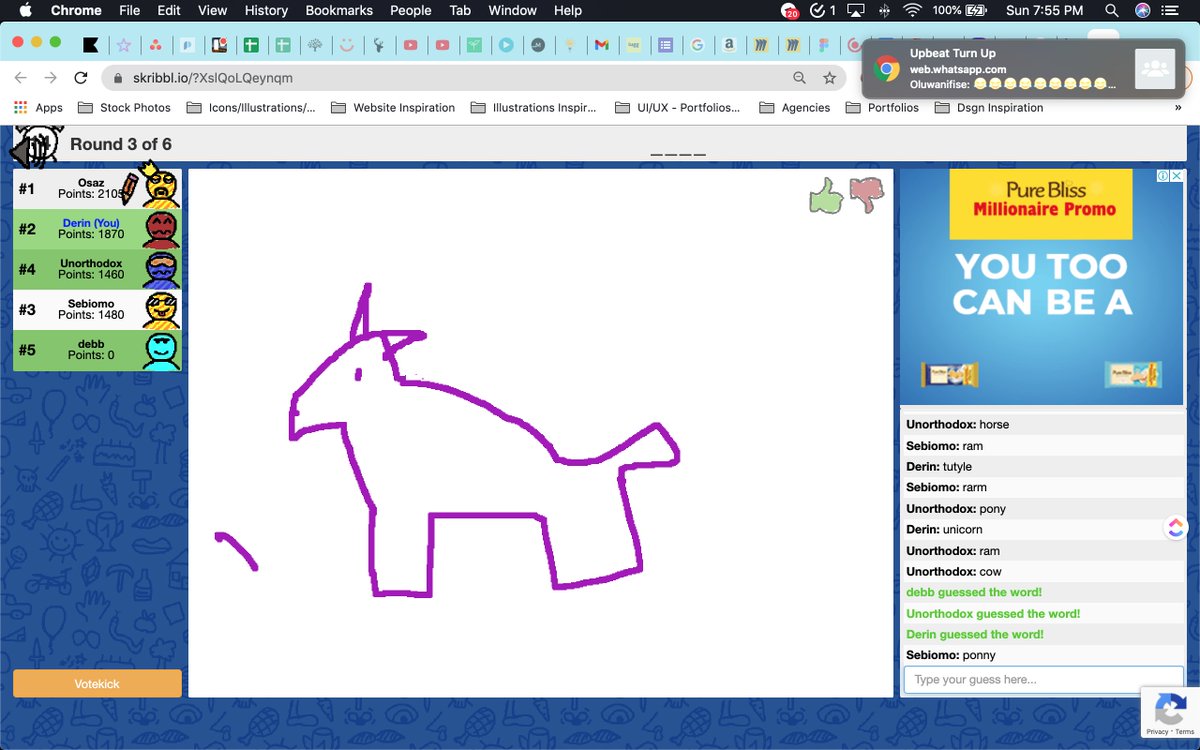
Task: Click the menu bar clock Sun 7:55 PM
Action: [1044, 11]
